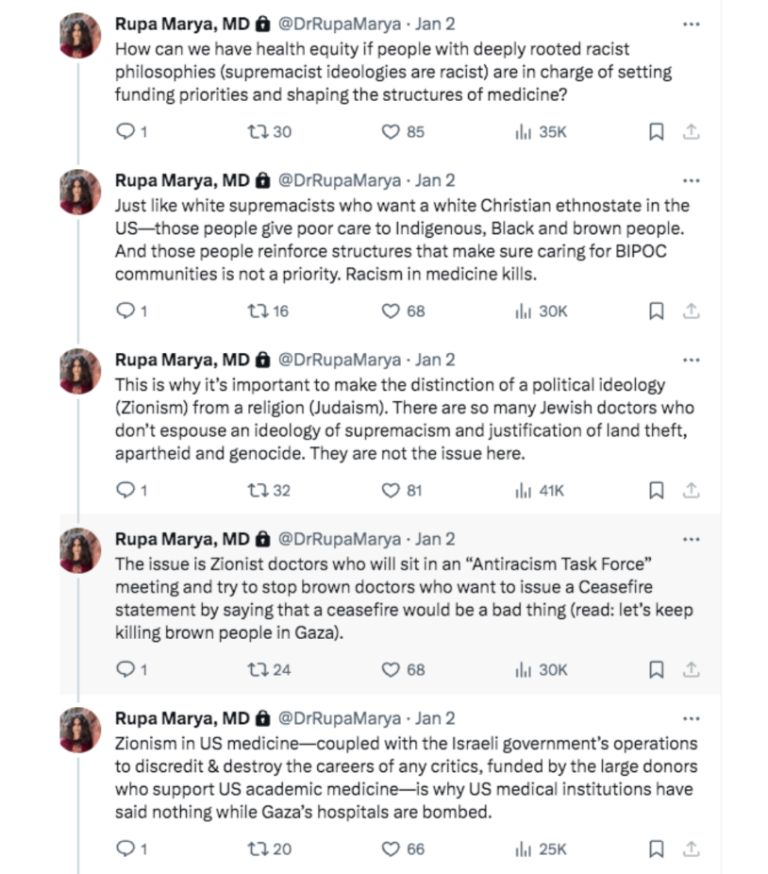Select the author's profile picture on third tweet
768x874 pixels.
(78, 368)
